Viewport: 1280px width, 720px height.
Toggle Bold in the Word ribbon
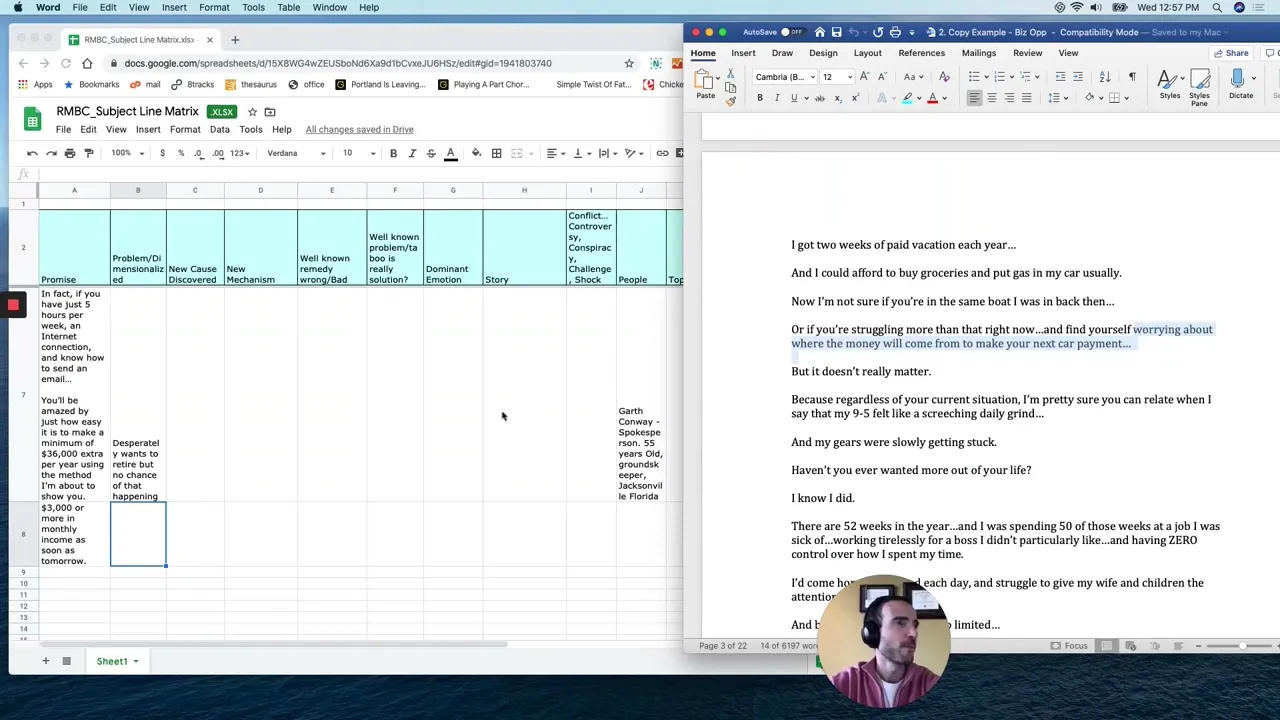click(760, 98)
